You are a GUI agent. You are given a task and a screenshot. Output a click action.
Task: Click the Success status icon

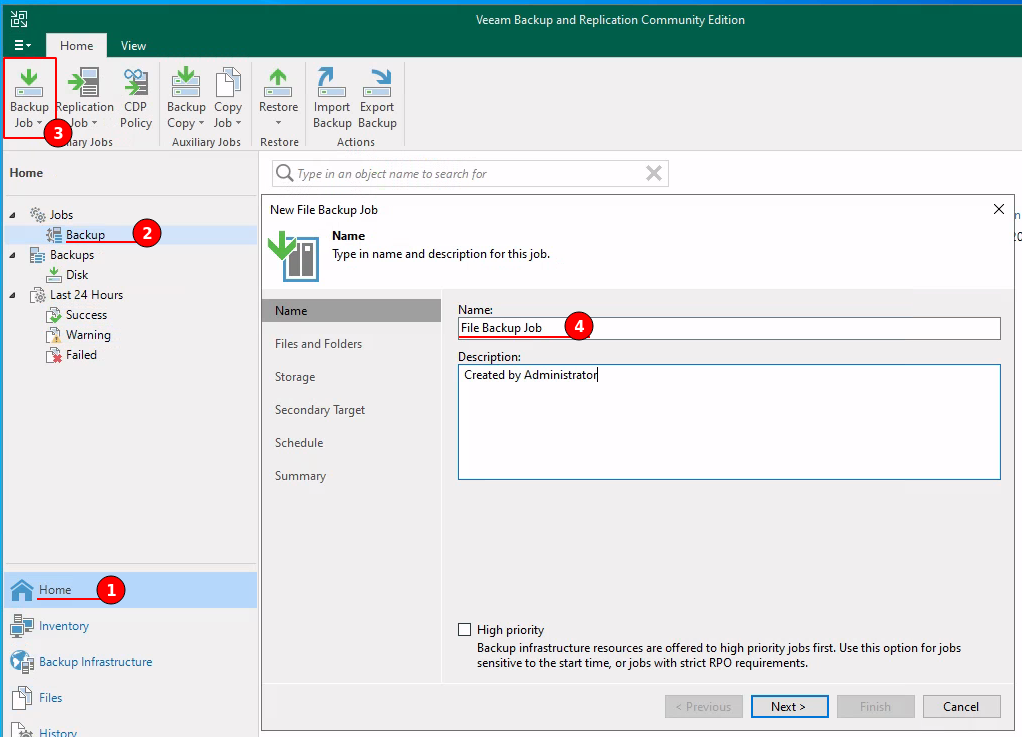tap(53, 315)
